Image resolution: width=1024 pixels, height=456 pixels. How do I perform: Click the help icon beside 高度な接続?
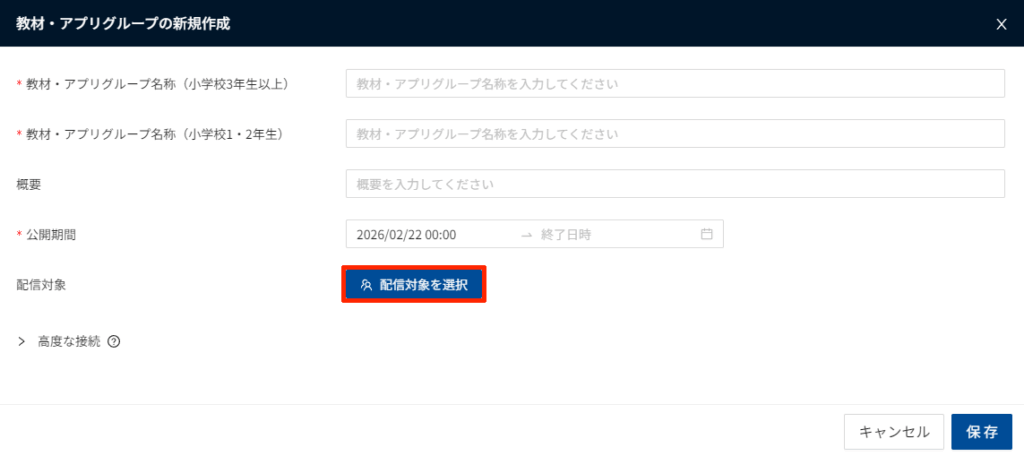click(x=114, y=341)
